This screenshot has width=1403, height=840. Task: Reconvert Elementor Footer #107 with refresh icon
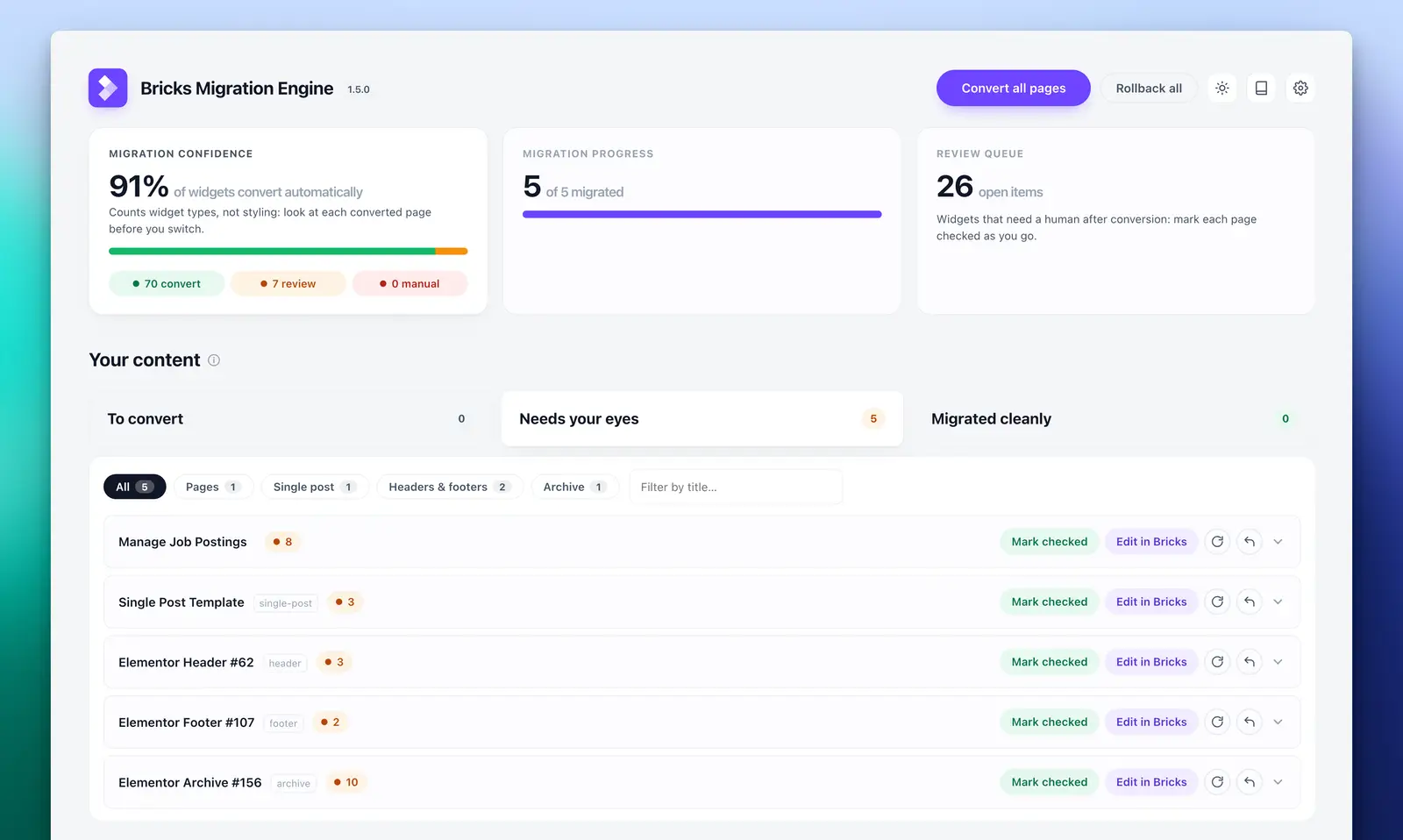(x=1217, y=722)
